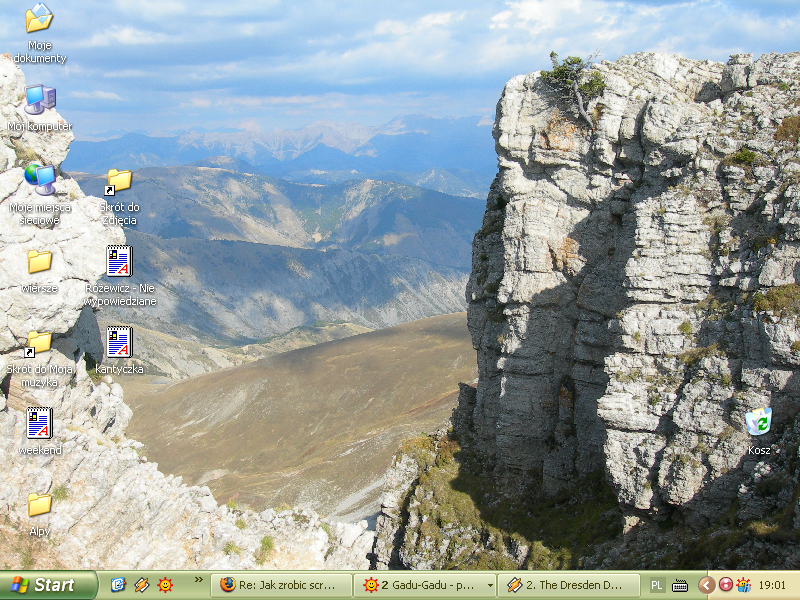Open the Różewicz document icon

pyautogui.click(x=119, y=261)
